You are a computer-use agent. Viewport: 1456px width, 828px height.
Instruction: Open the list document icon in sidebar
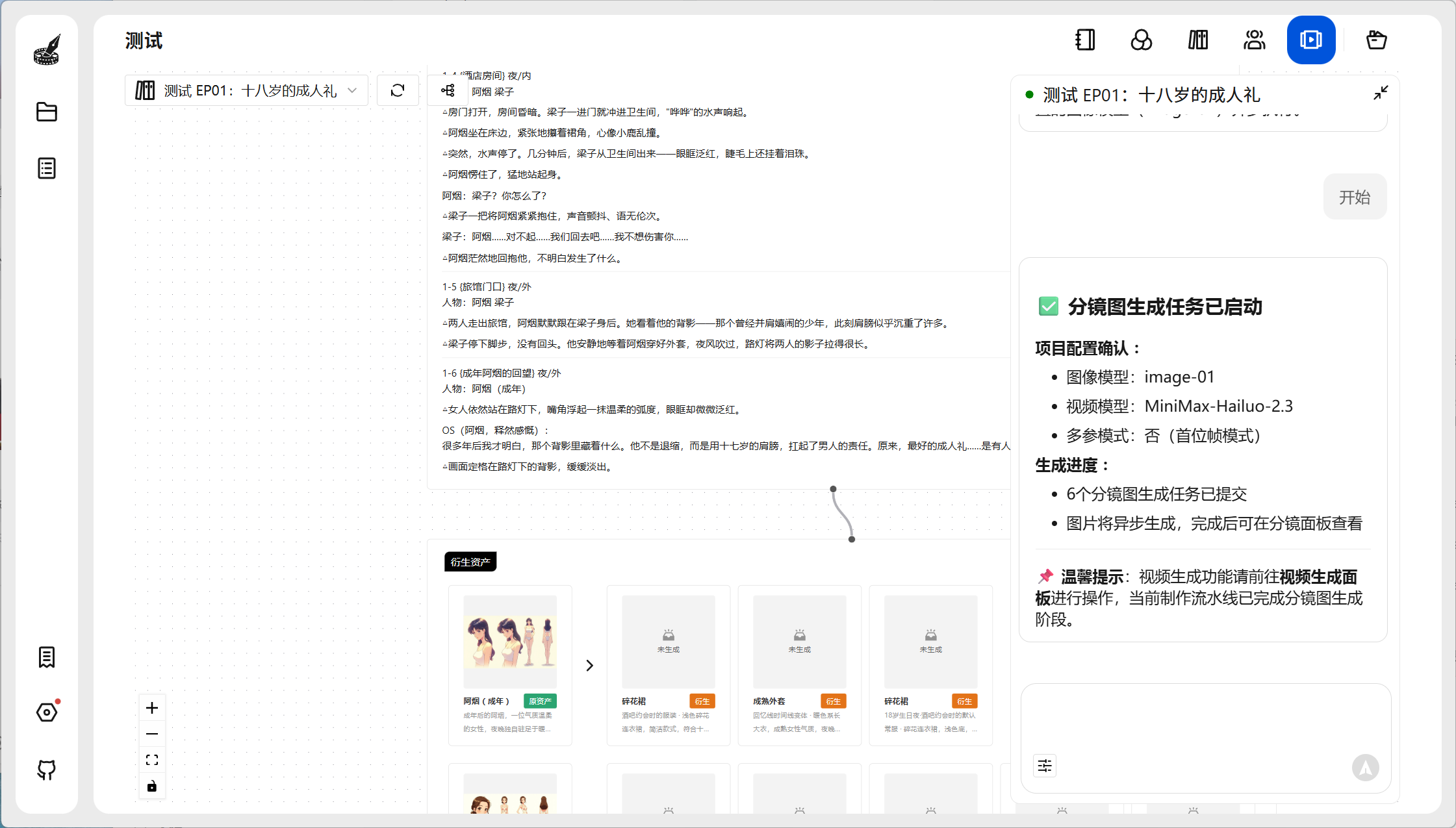pyautogui.click(x=47, y=168)
